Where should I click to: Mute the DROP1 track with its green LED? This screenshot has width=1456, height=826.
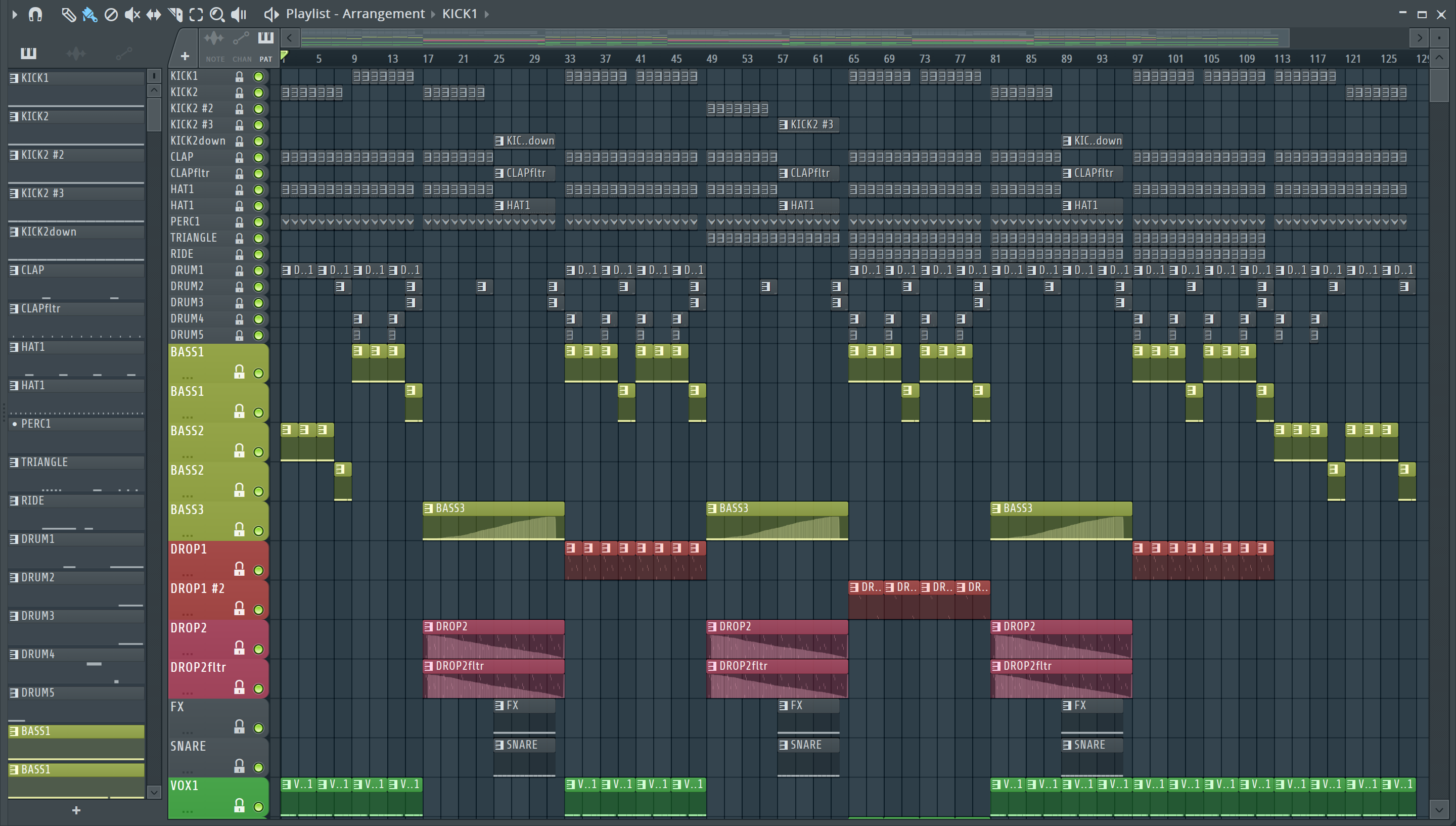(259, 570)
